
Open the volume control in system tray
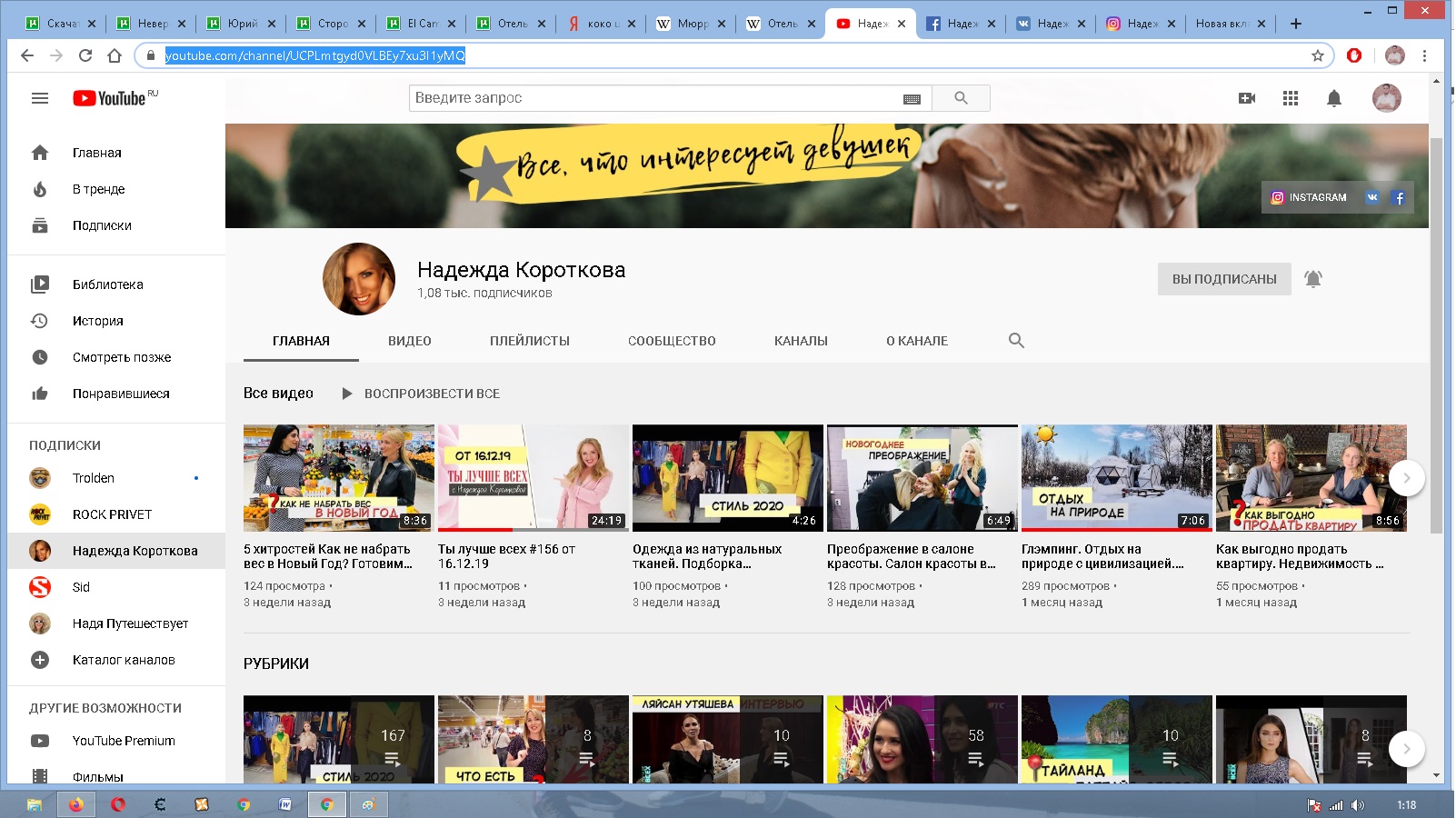1357,805
